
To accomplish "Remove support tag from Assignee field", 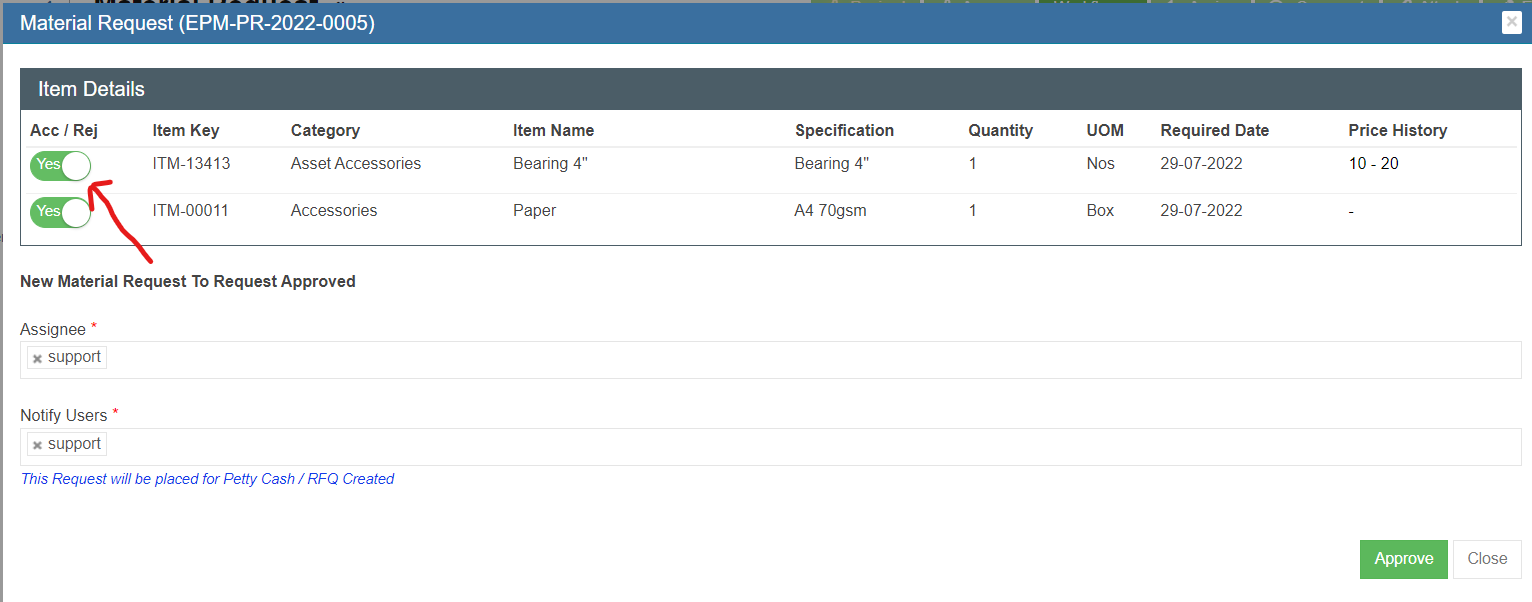I will coord(37,359).
